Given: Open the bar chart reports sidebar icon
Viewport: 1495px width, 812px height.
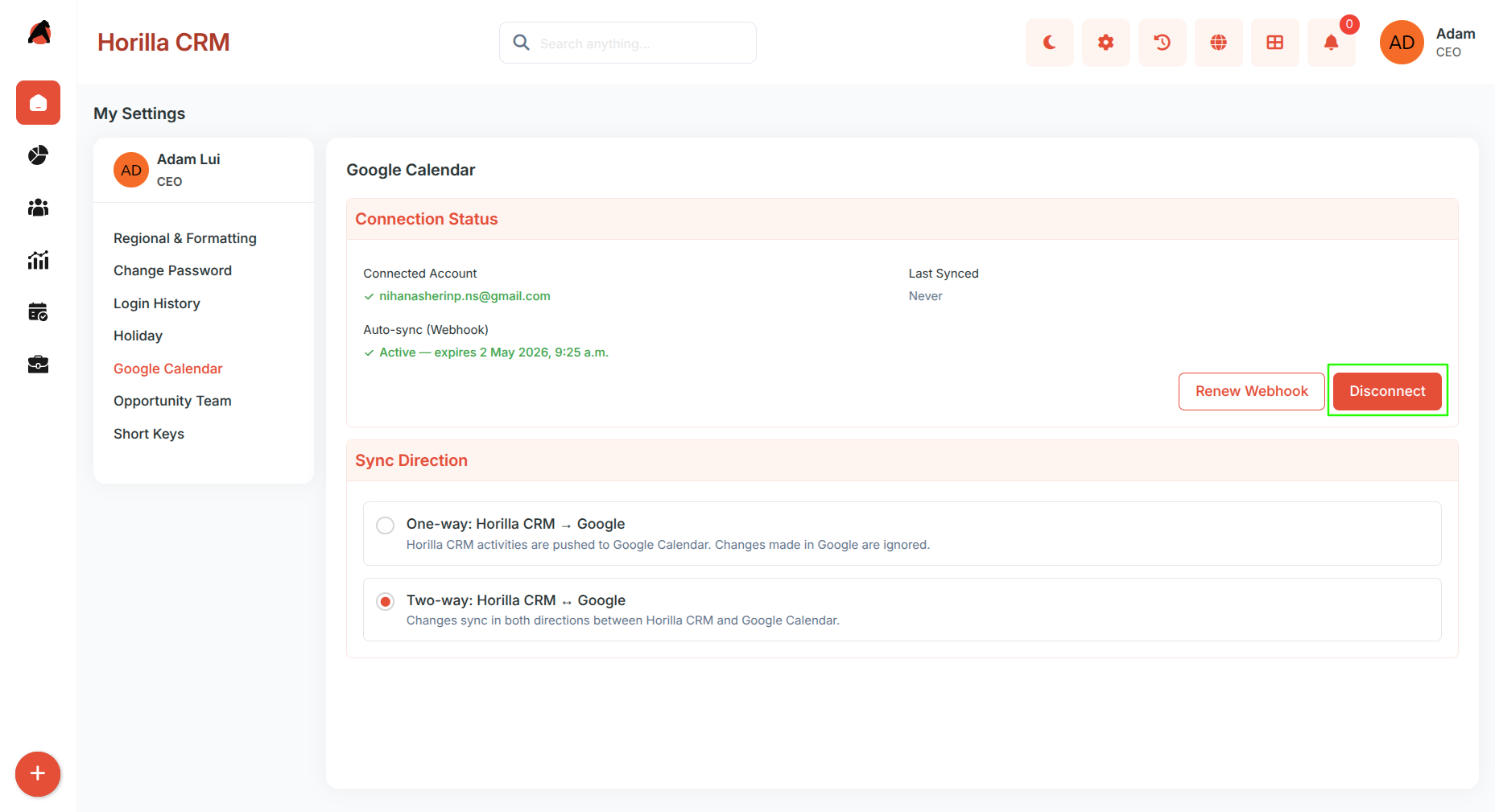Looking at the screenshot, I should point(38,259).
